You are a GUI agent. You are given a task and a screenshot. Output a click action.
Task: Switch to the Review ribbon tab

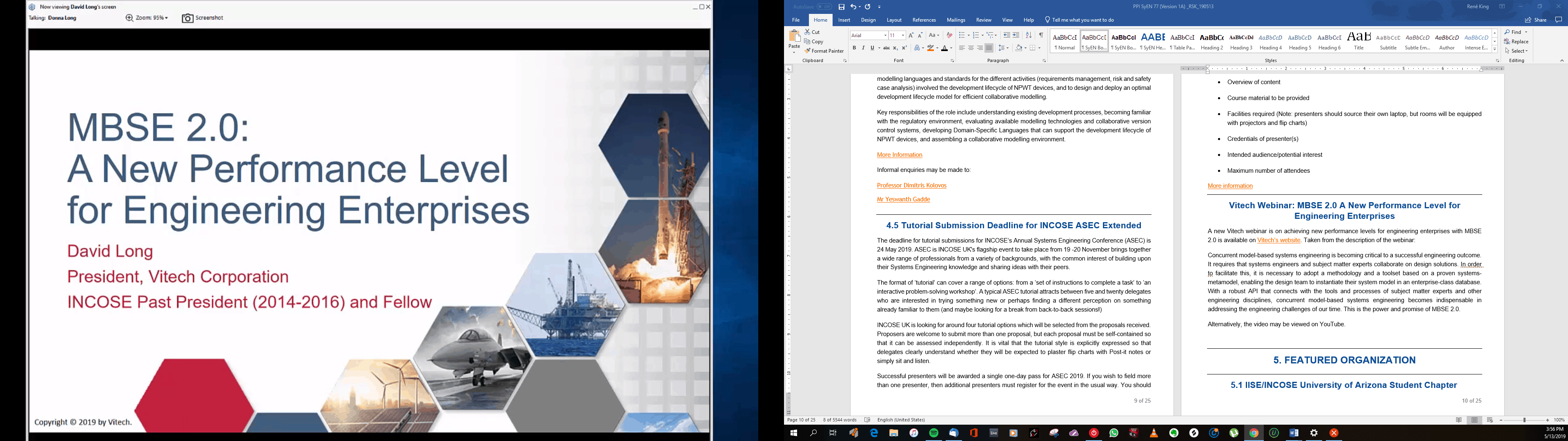[984, 20]
